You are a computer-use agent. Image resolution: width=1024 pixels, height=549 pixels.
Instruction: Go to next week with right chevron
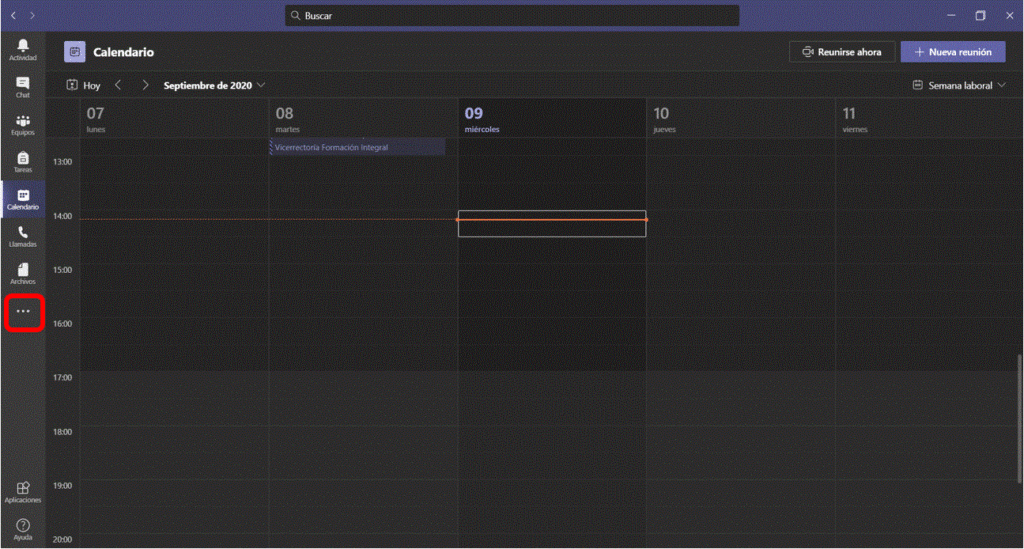pos(145,86)
